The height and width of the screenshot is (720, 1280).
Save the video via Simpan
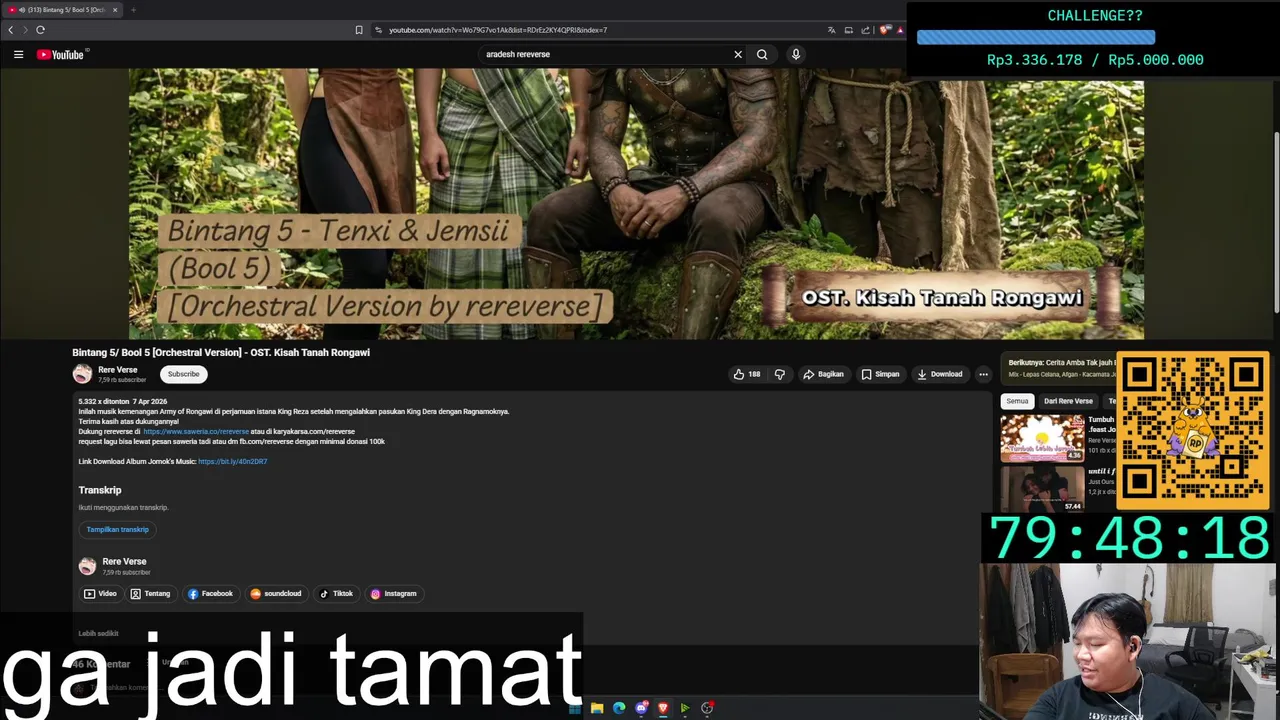click(x=880, y=374)
